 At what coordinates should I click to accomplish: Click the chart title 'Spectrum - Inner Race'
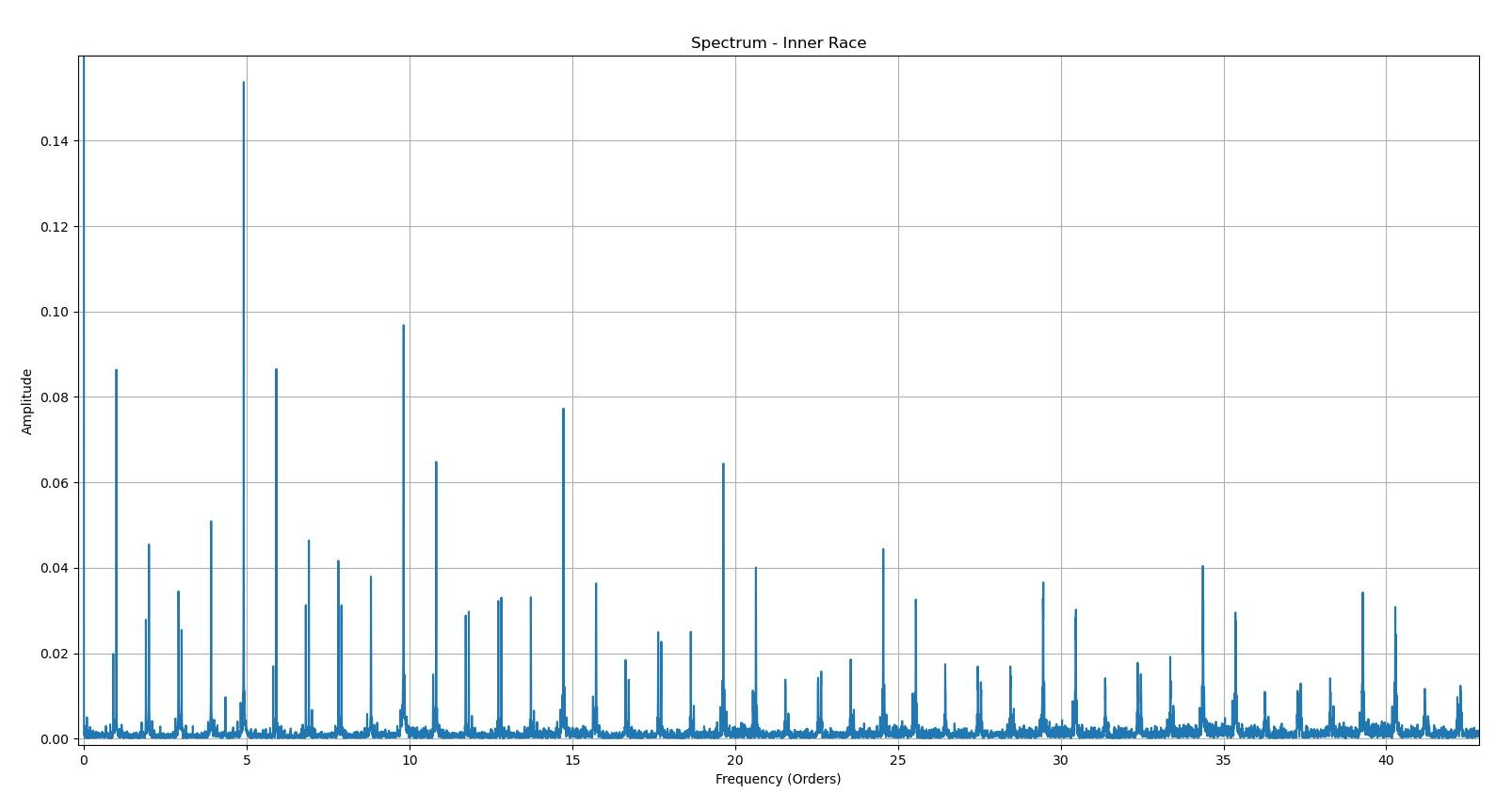[x=779, y=43]
